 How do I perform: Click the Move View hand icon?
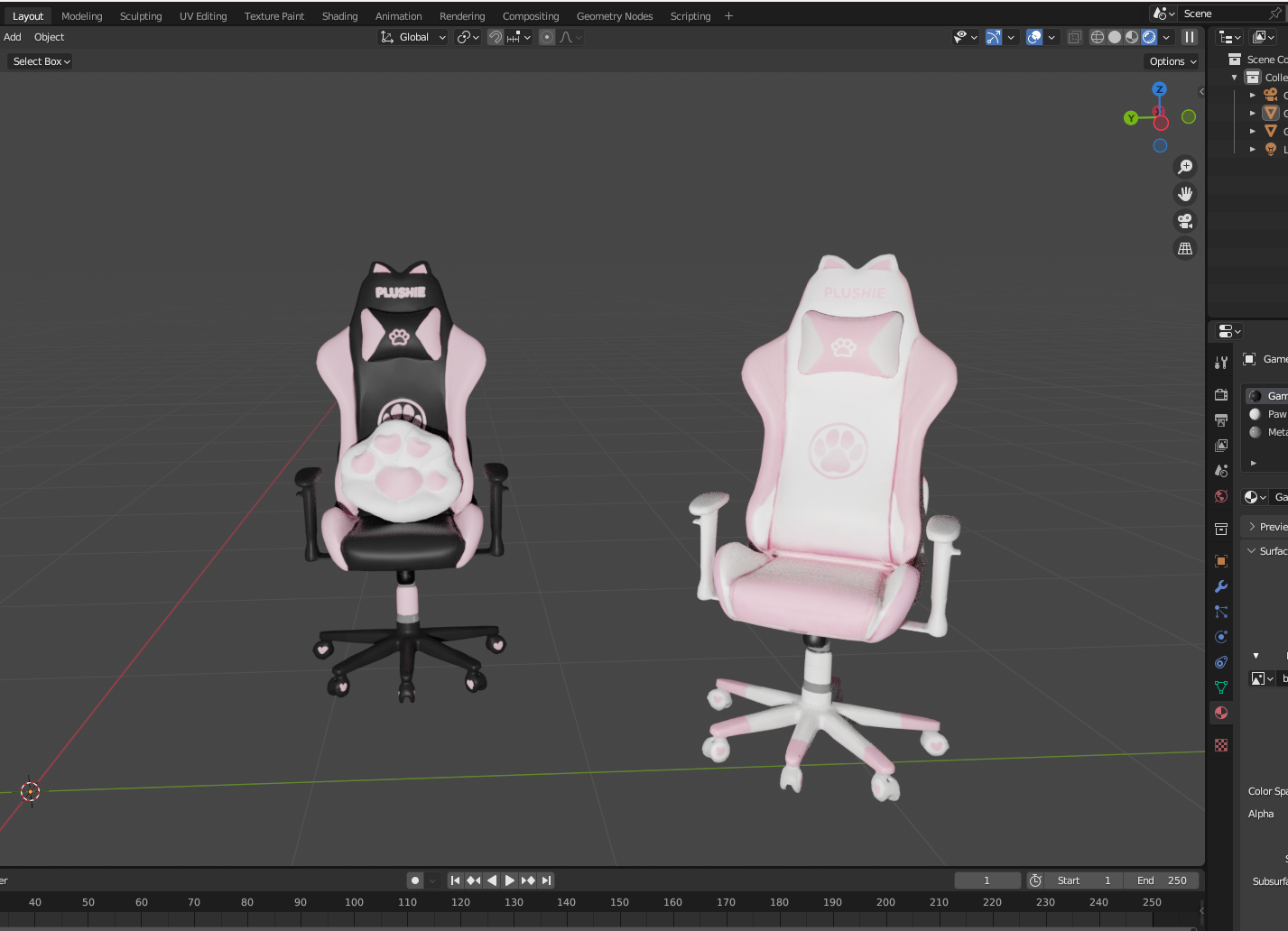[1185, 193]
